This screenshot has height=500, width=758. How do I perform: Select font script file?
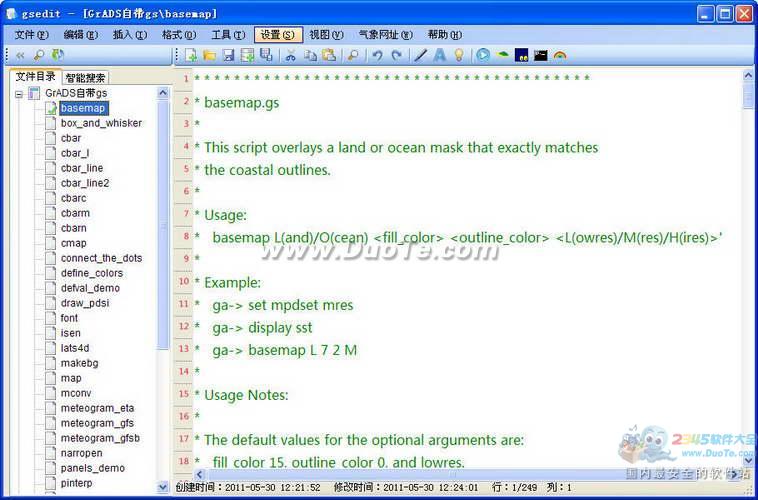(x=69, y=318)
